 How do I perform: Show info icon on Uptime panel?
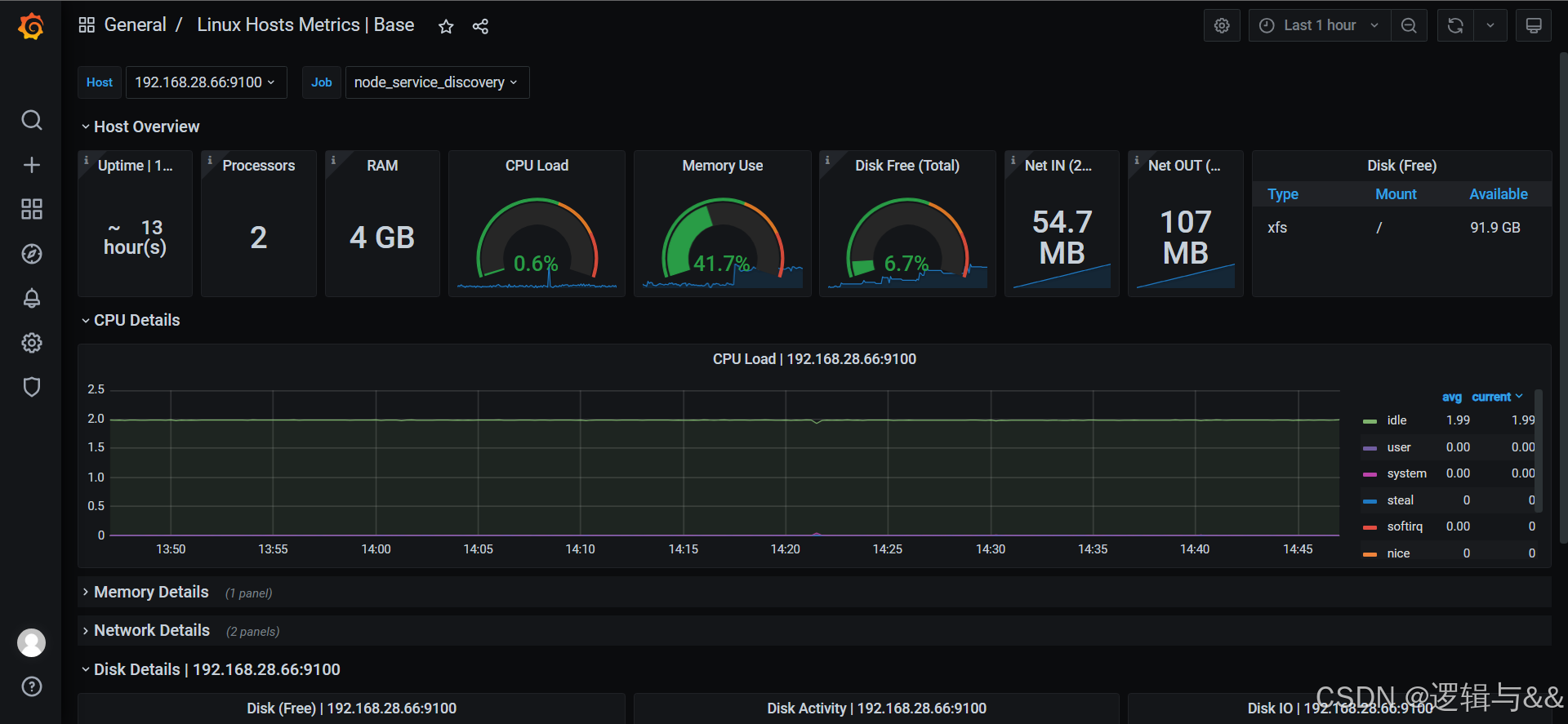coord(87,160)
